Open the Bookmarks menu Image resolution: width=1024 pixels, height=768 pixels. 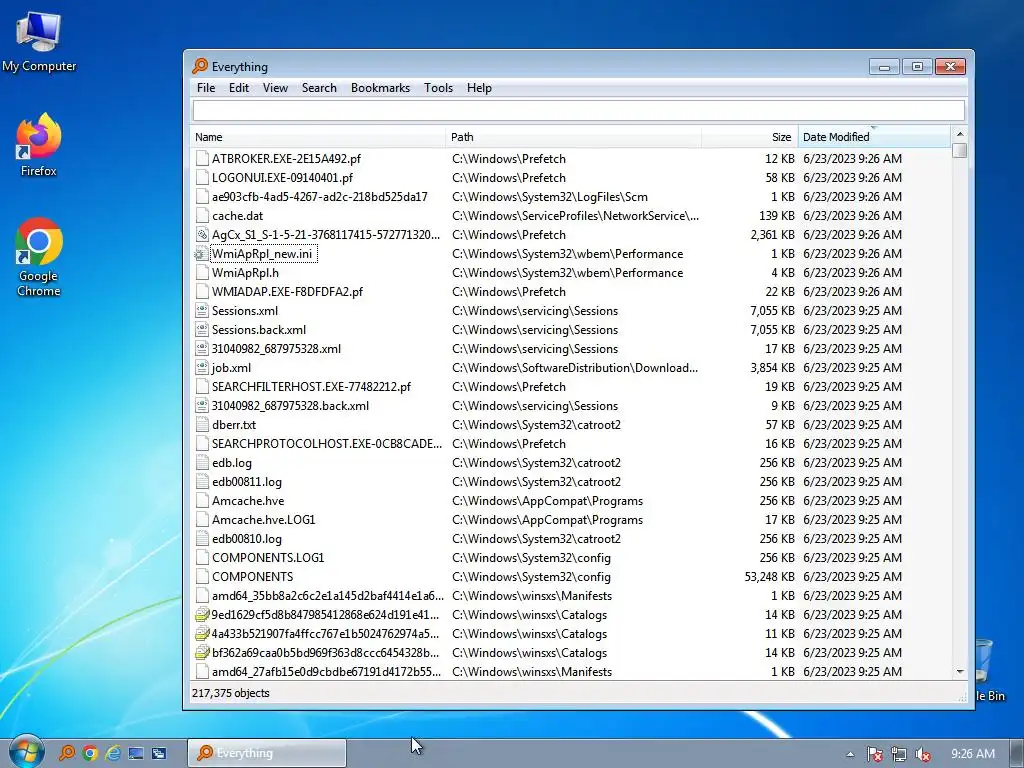point(380,88)
